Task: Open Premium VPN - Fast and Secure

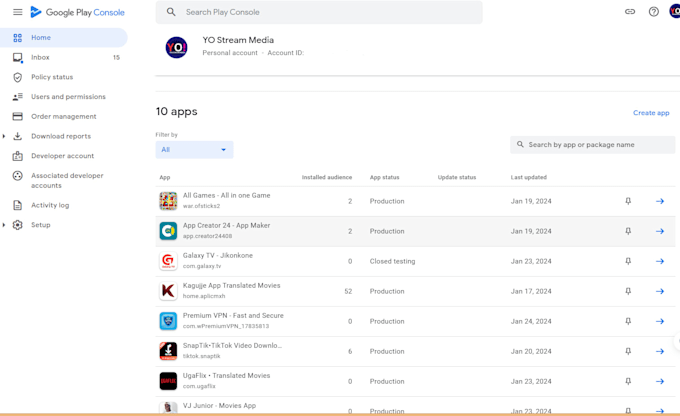Action: click(233, 315)
